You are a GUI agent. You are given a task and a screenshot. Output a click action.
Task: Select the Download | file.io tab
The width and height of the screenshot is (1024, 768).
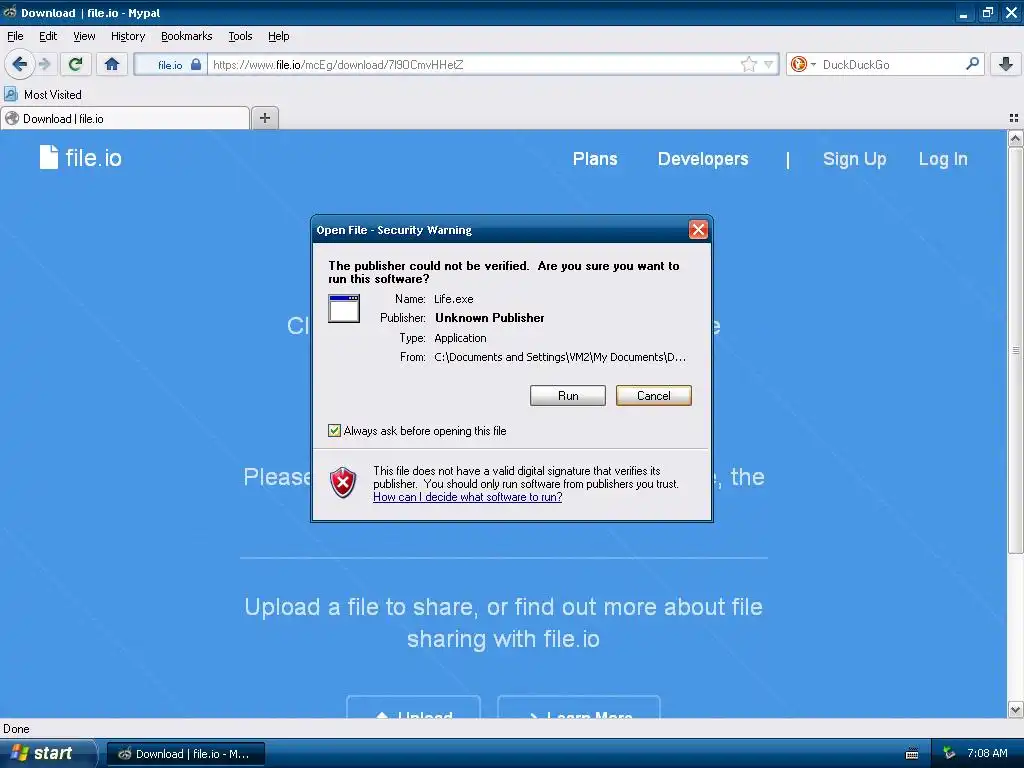click(x=125, y=118)
